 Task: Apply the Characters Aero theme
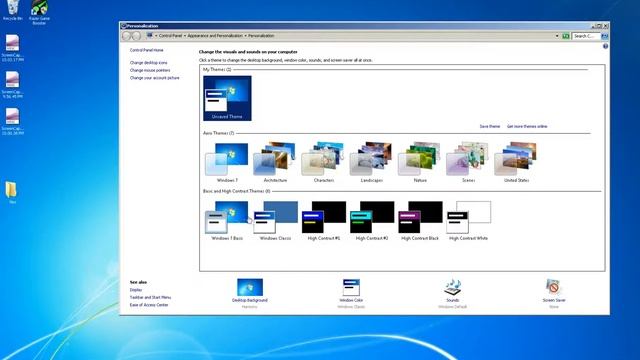click(x=324, y=162)
